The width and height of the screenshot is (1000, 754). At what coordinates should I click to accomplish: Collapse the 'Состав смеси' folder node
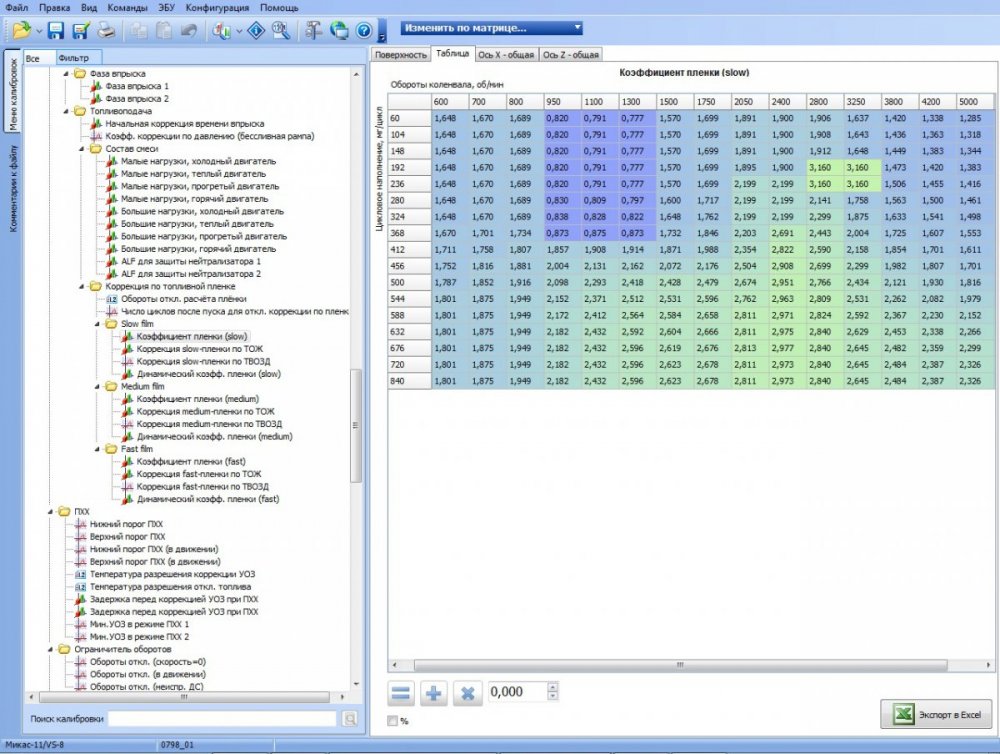[81, 149]
